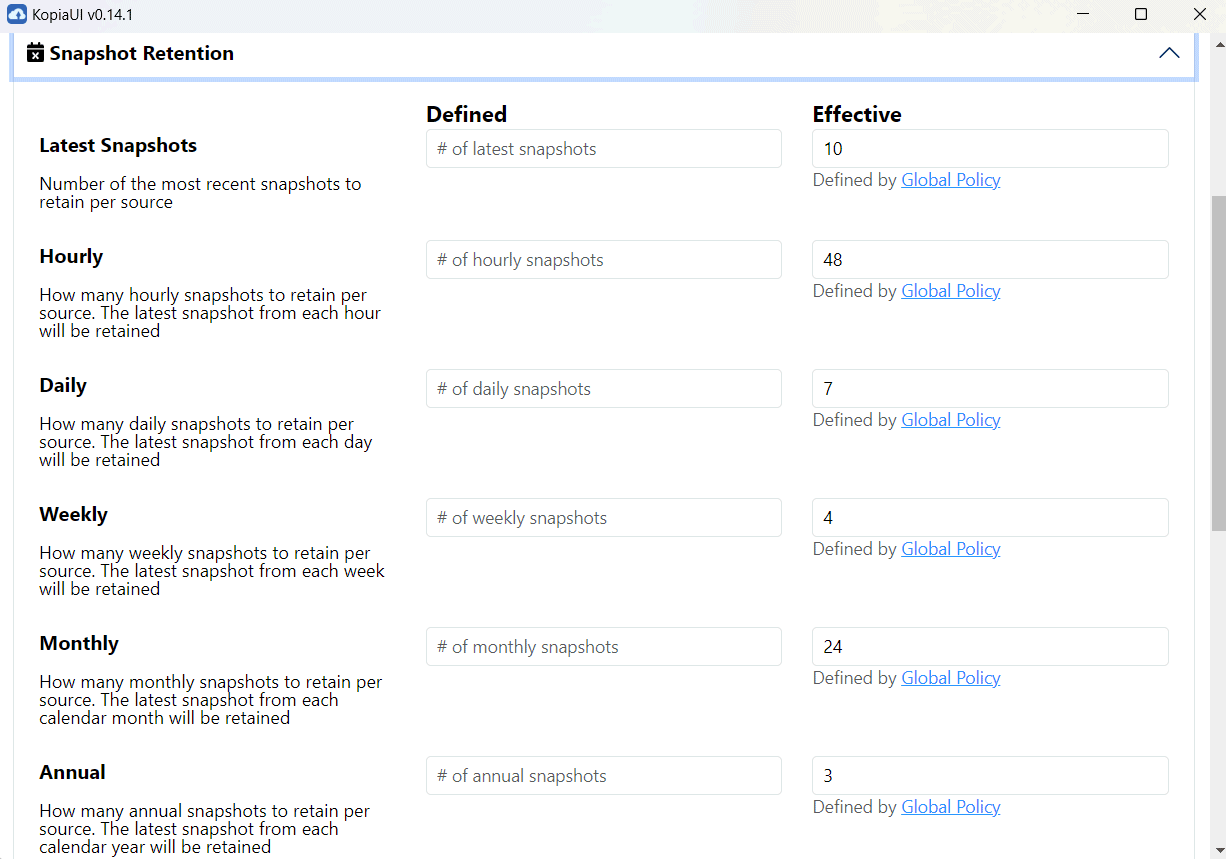This screenshot has height=859, width=1226.
Task: Focus the defined daily snapshots field
Action: (x=603, y=389)
